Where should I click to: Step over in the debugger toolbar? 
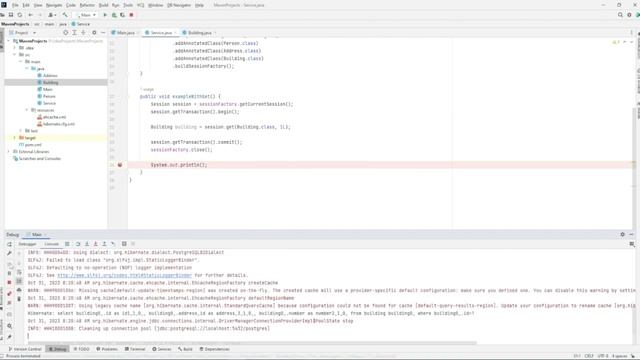pos(78,244)
